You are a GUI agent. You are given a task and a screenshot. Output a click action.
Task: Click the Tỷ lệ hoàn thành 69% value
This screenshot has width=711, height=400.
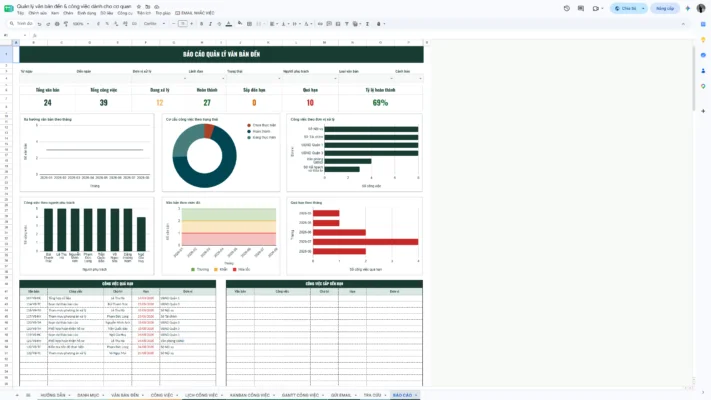coord(380,103)
